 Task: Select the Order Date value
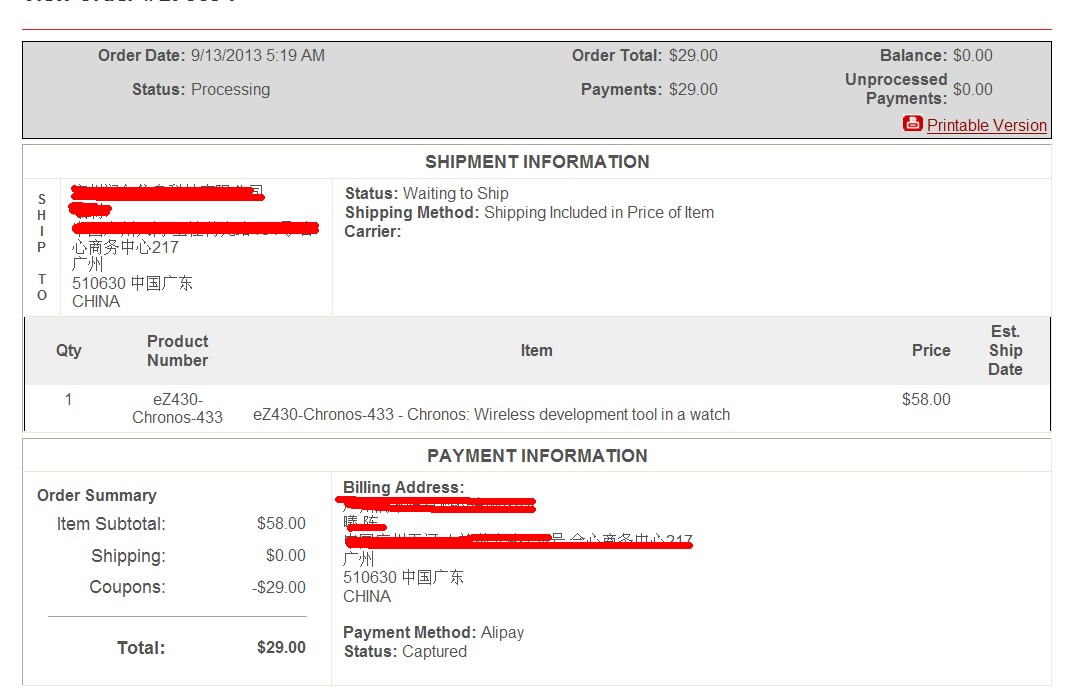pos(257,56)
